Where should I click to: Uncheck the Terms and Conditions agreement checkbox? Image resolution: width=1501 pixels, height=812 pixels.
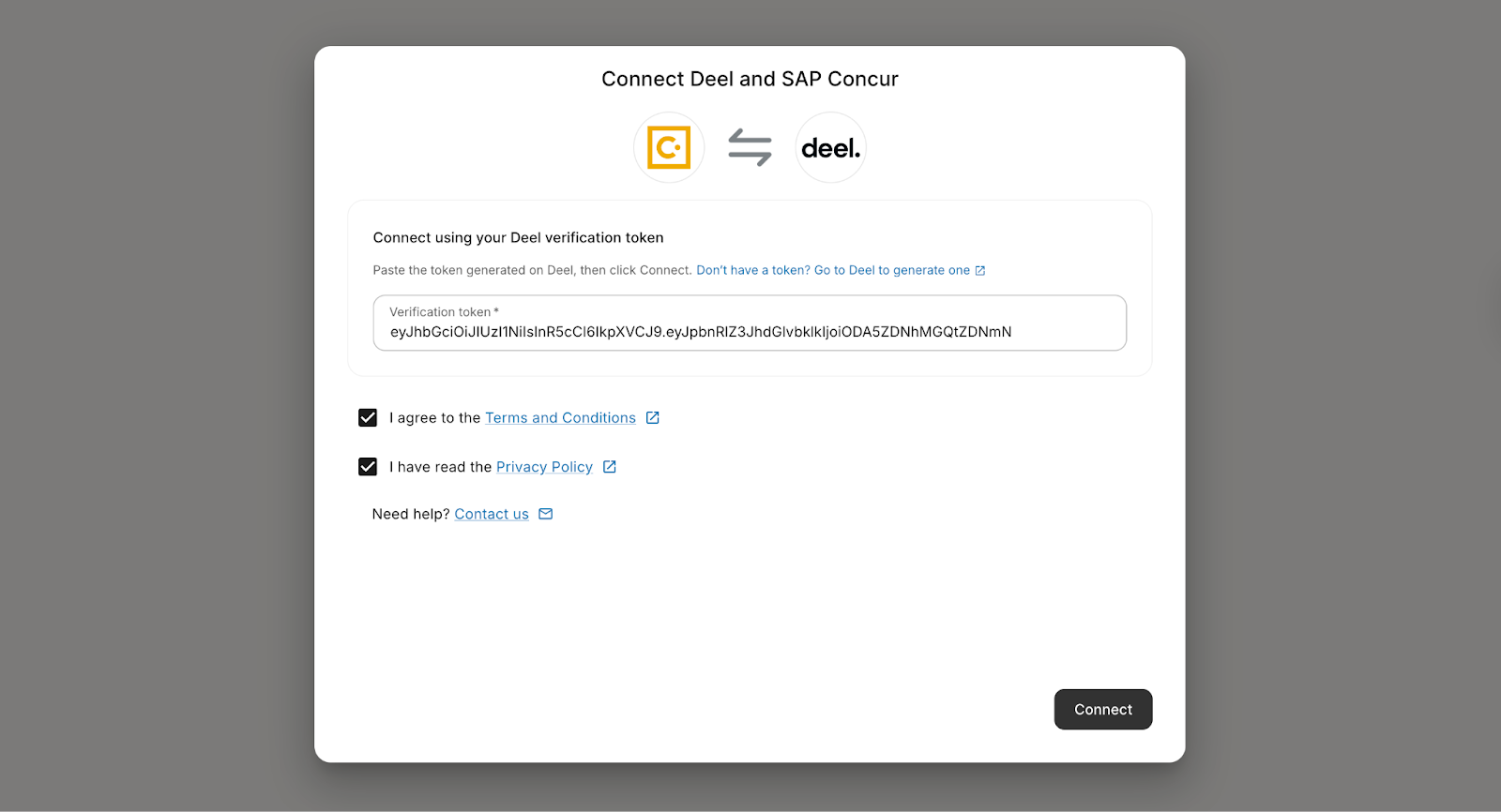(368, 417)
